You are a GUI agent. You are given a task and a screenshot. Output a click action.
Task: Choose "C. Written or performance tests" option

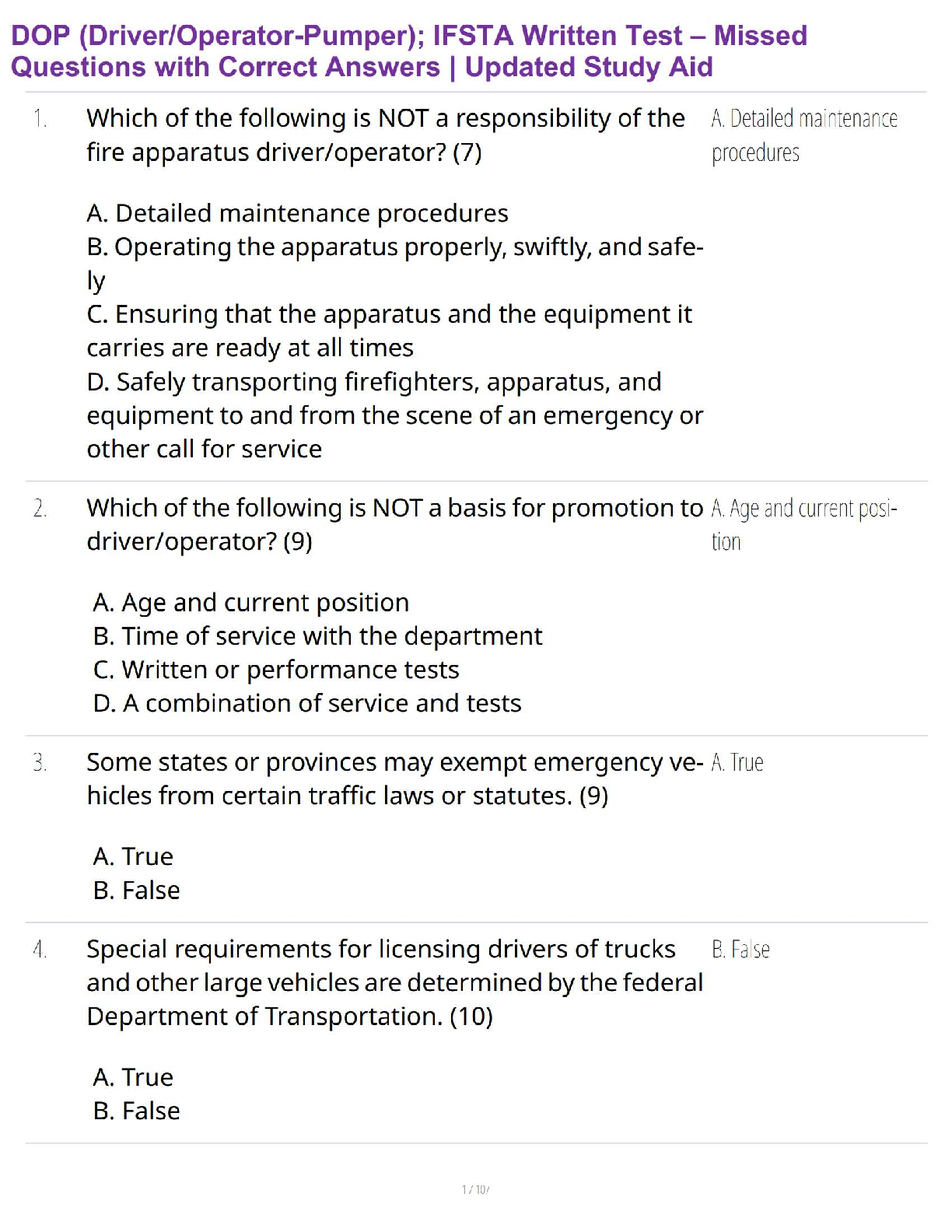point(276,670)
